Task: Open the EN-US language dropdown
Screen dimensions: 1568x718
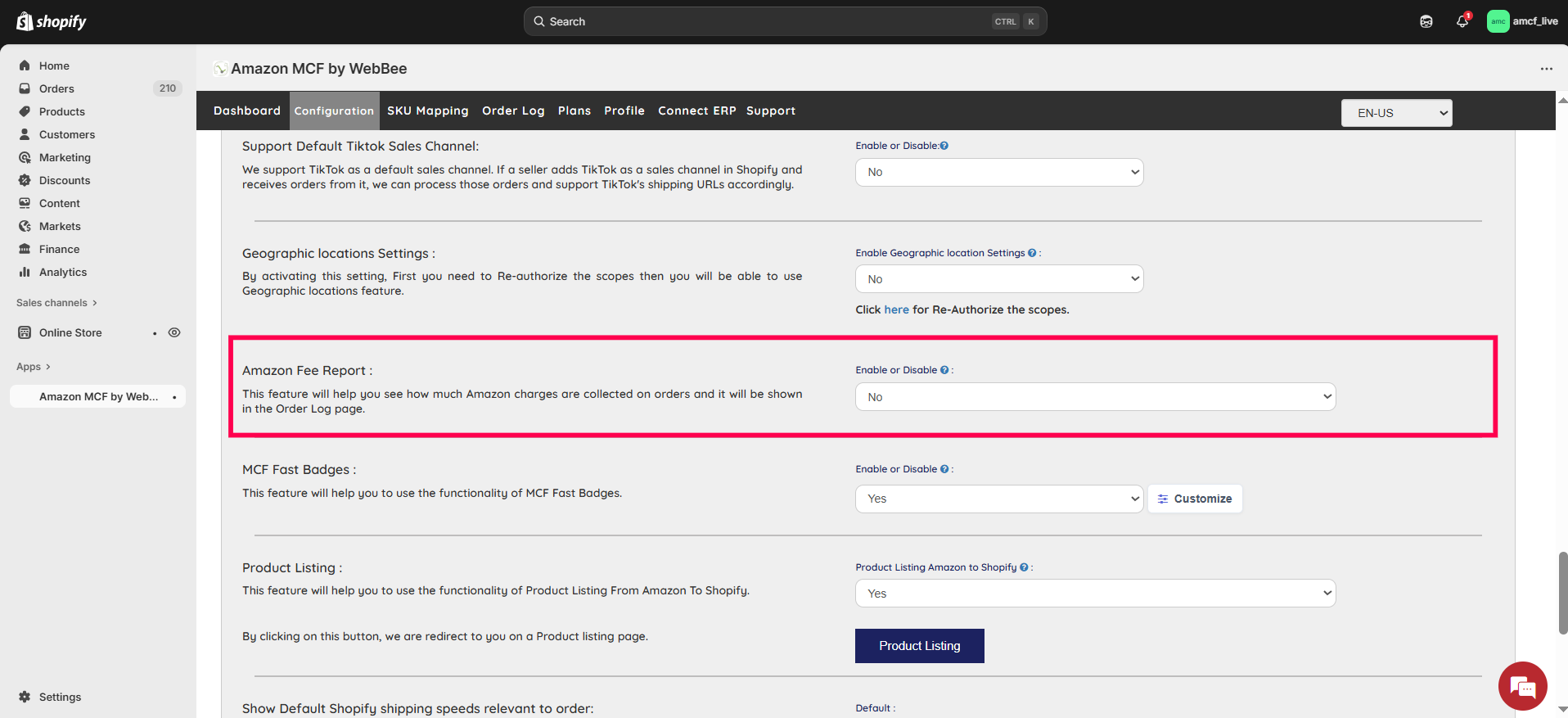Action: (1396, 113)
